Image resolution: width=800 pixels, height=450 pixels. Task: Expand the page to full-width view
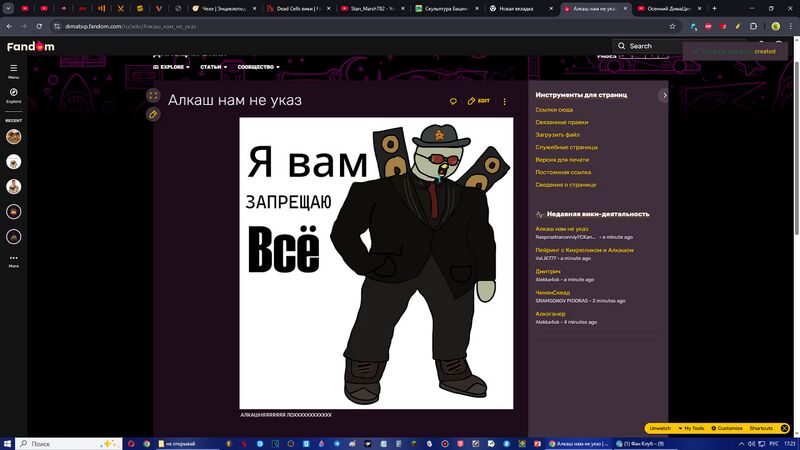(153, 95)
